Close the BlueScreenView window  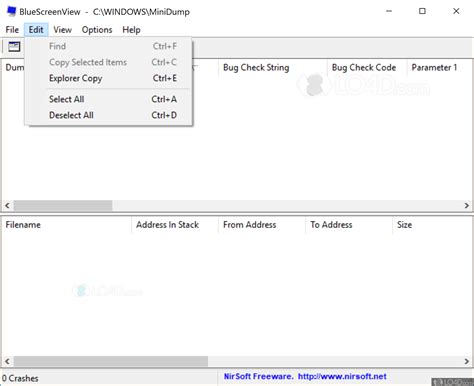pyautogui.click(x=456, y=11)
